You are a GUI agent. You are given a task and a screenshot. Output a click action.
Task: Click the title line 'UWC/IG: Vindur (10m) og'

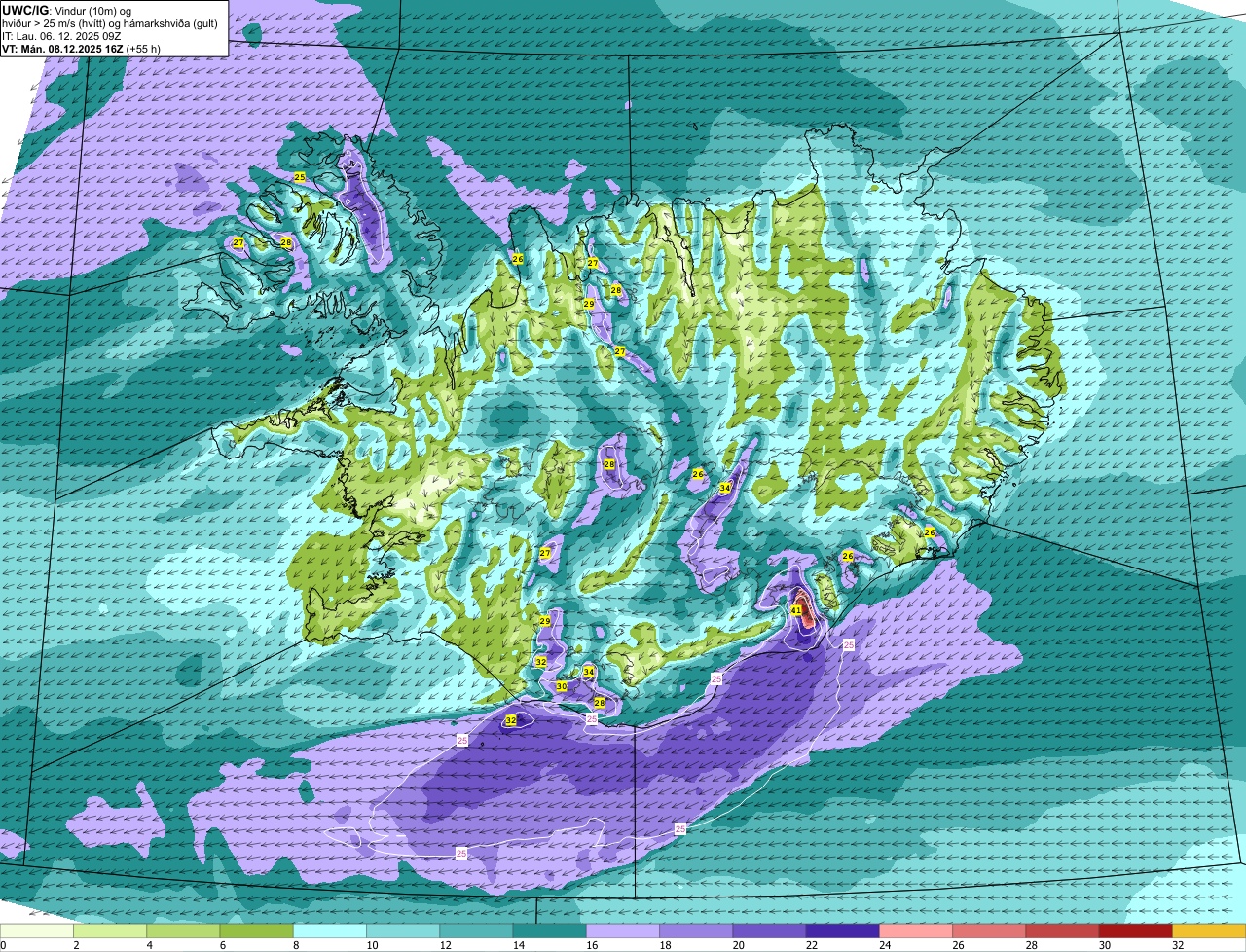67,9
